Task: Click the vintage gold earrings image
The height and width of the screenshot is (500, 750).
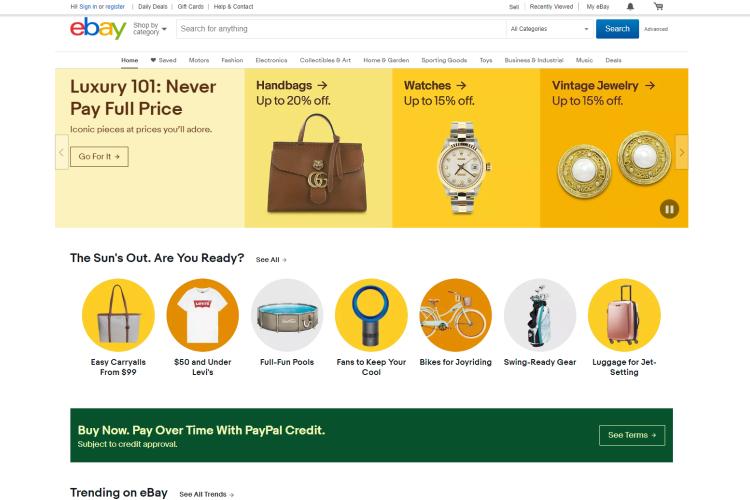Action: pyautogui.click(x=614, y=165)
